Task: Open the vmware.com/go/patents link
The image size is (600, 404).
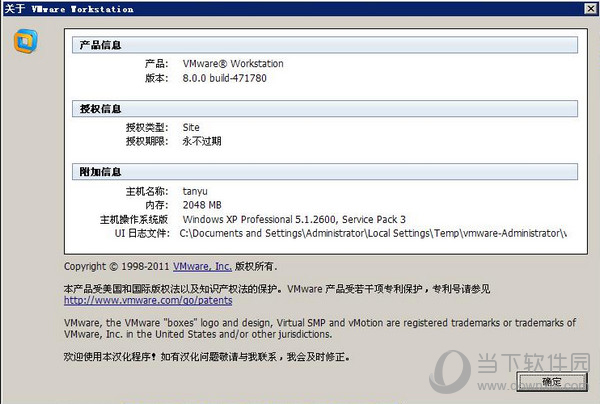Action: (x=148, y=300)
